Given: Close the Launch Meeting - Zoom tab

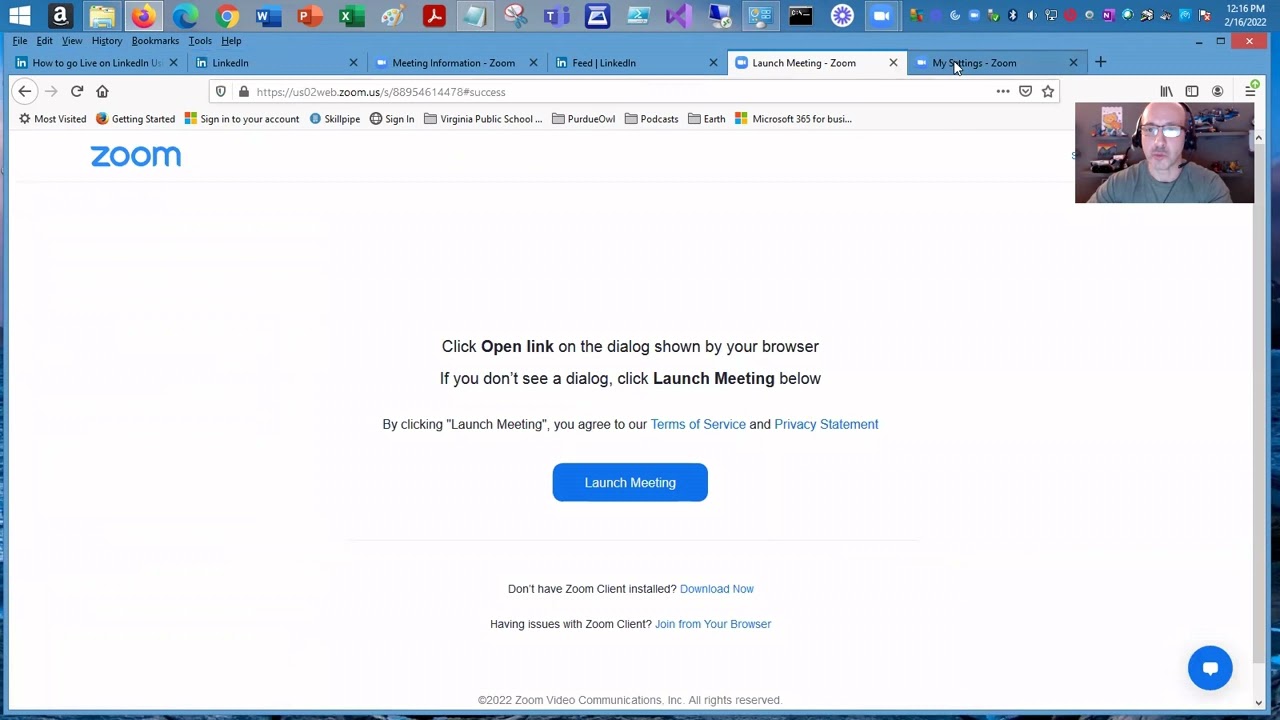Looking at the screenshot, I should tap(893, 63).
